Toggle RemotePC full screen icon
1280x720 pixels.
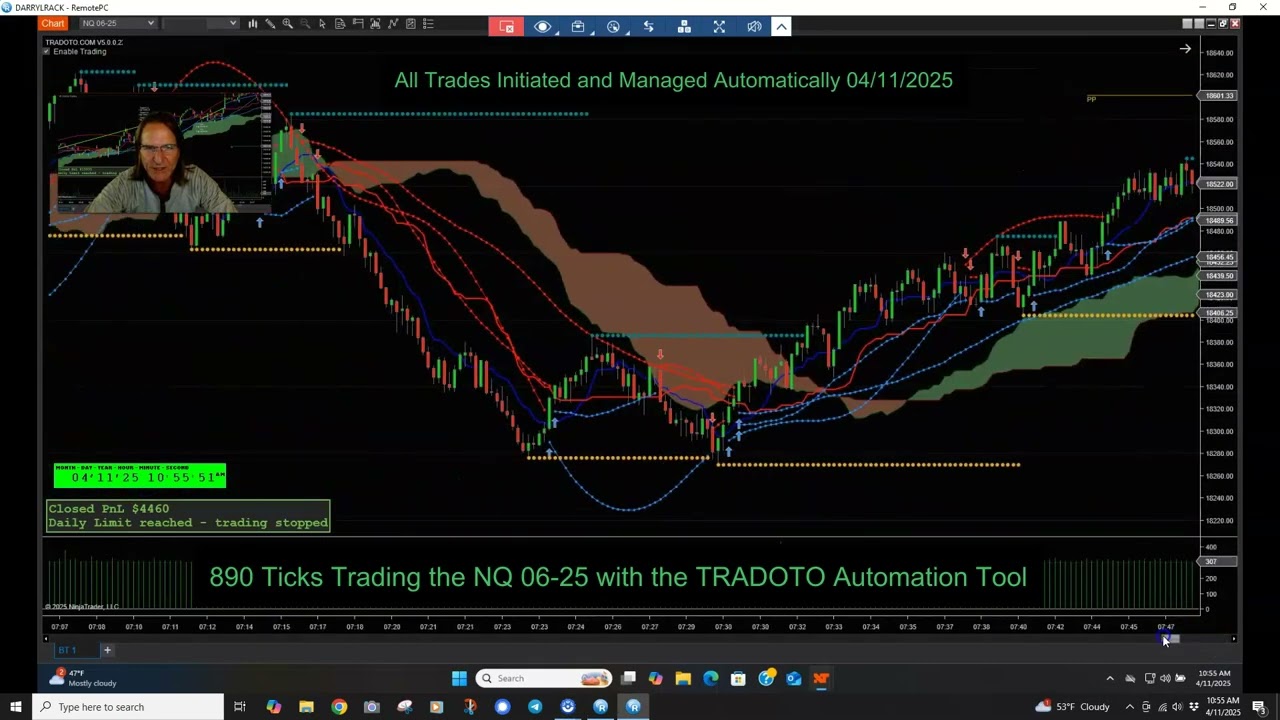point(719,27)
